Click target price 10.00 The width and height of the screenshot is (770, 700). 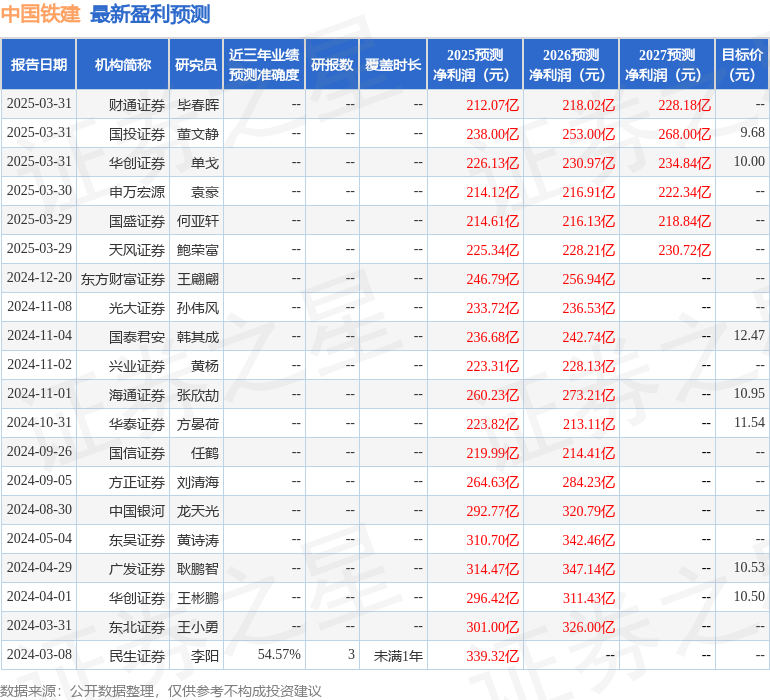(749, 162)
